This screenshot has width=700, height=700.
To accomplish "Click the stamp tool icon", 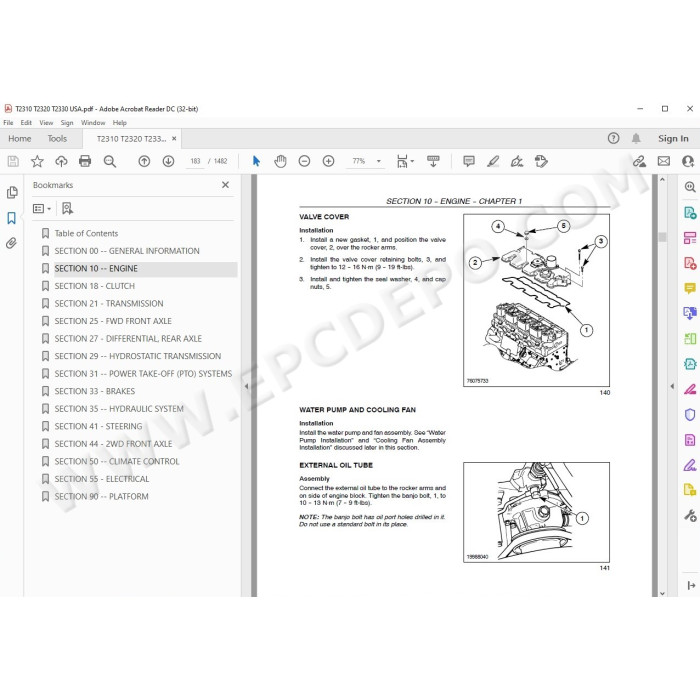I will 541,161.
